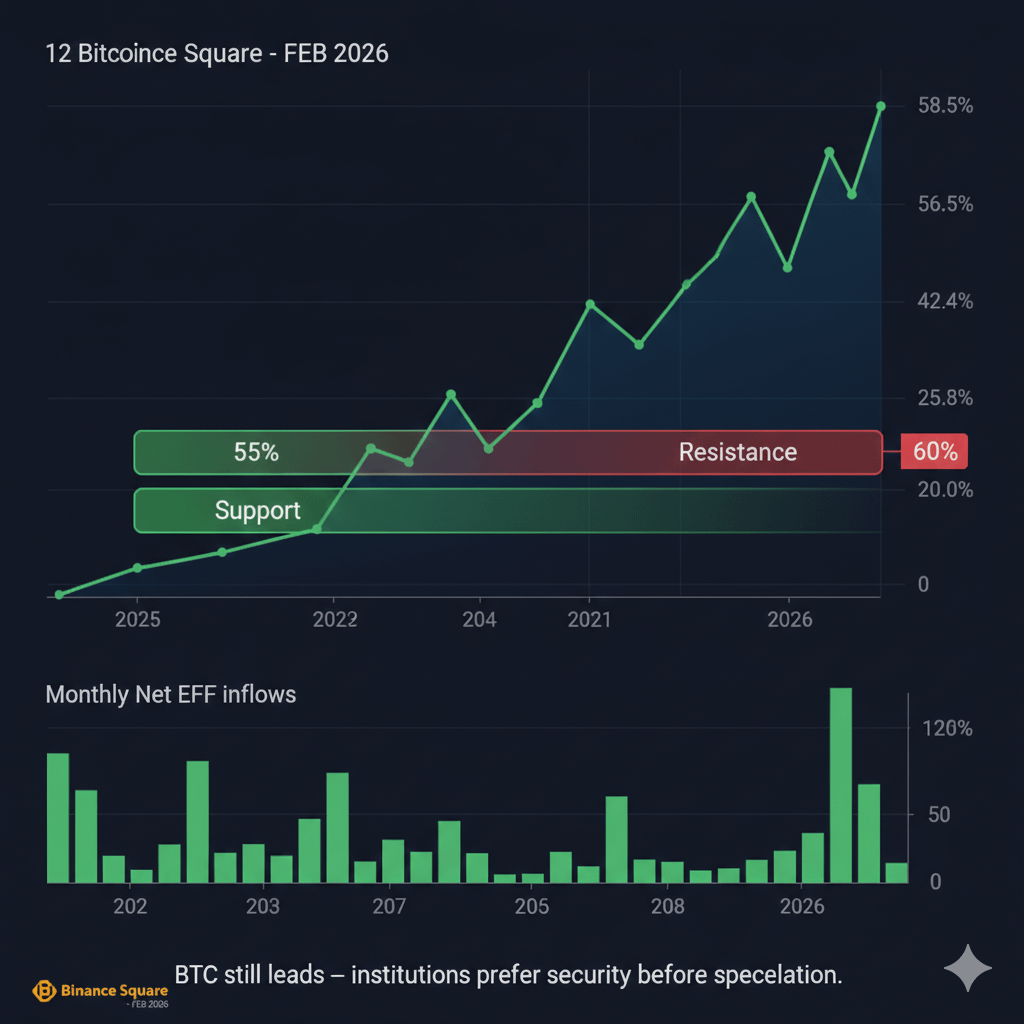Click the red 60% resistance tag
This screenshot has width=1024, height=1024.
tap(934, 452)
